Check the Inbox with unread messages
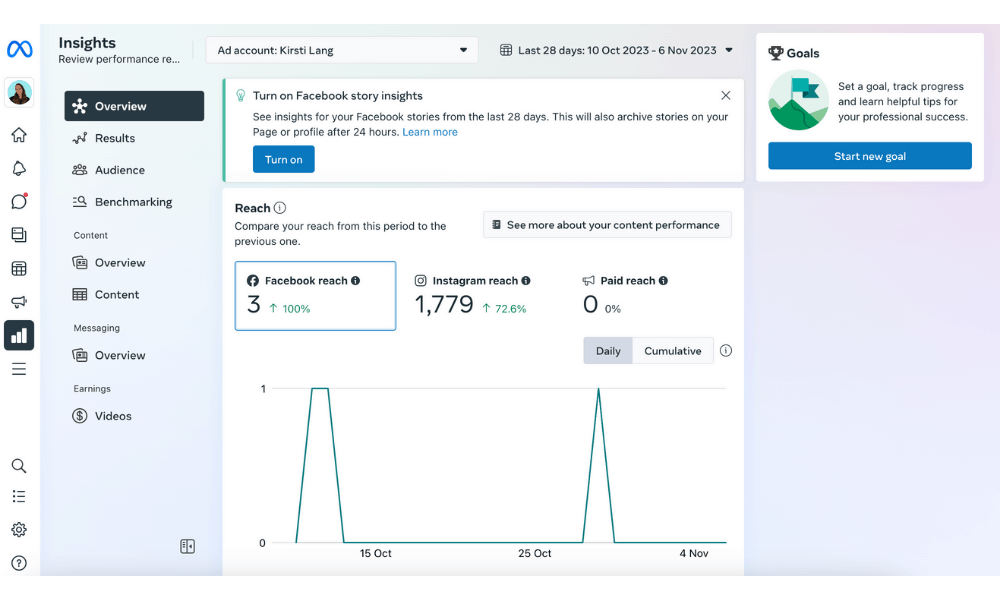The image size is (1000, 600). [19, 201]
